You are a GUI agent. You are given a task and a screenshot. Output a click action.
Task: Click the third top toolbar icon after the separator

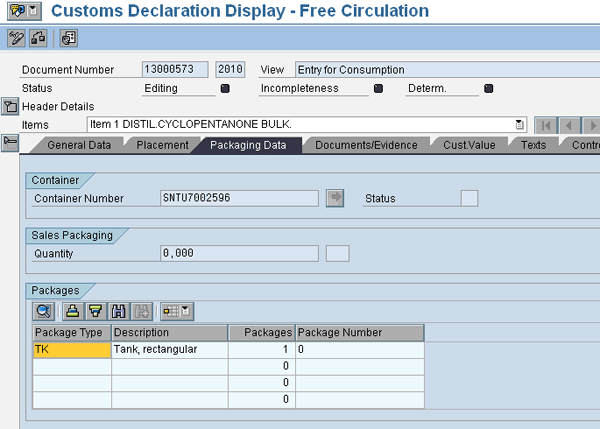click(68, 38)
